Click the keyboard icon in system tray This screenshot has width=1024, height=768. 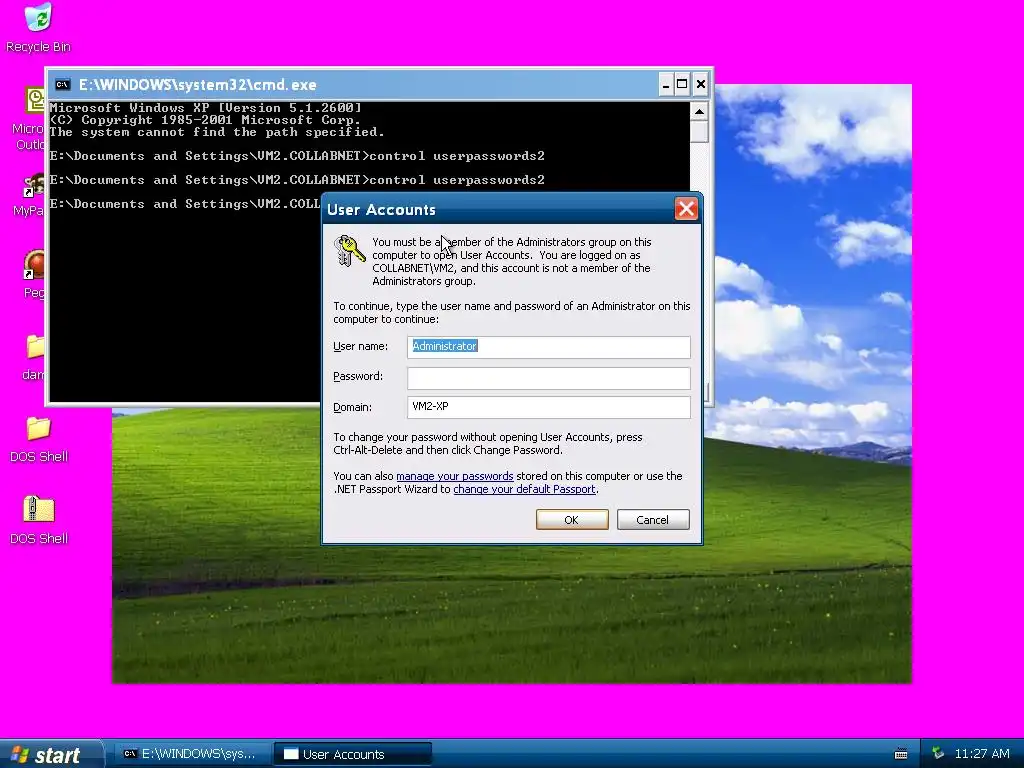tap(901, 754)
